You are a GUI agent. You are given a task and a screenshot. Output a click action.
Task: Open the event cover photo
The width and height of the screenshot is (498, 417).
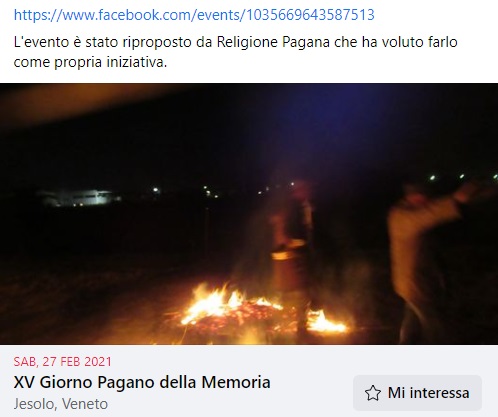click(x=249, y=214)
